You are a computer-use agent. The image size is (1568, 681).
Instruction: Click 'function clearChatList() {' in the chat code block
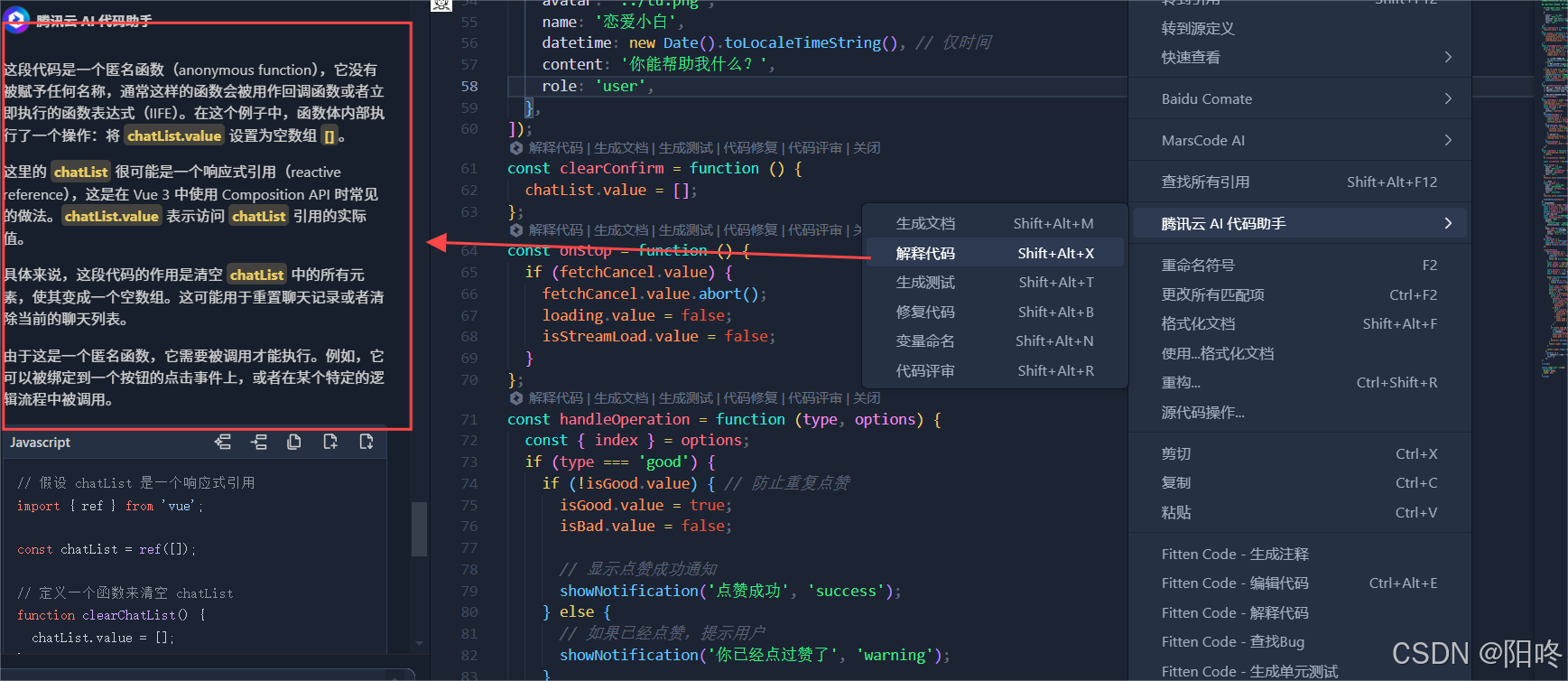pos(111,615)
